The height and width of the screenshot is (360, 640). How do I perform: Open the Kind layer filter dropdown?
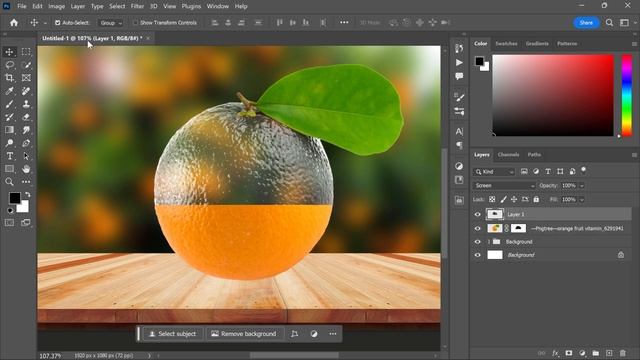point(494,172)
